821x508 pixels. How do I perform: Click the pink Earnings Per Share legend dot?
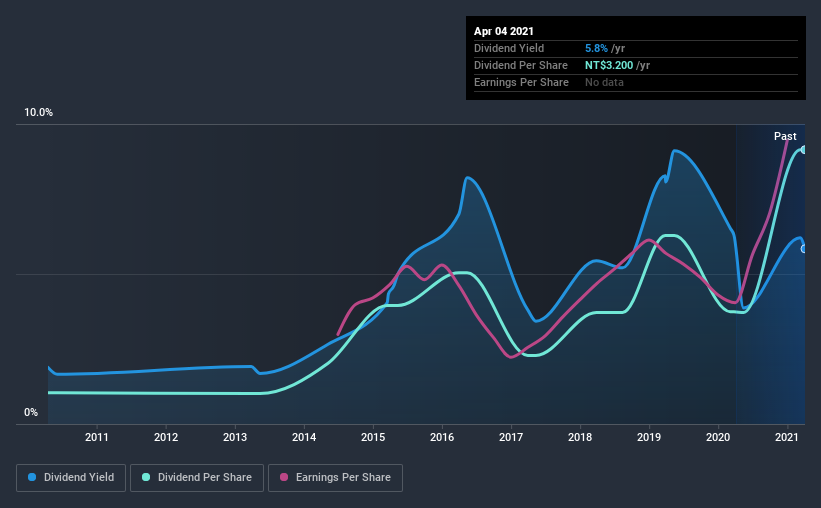click(x=284, y=477)
